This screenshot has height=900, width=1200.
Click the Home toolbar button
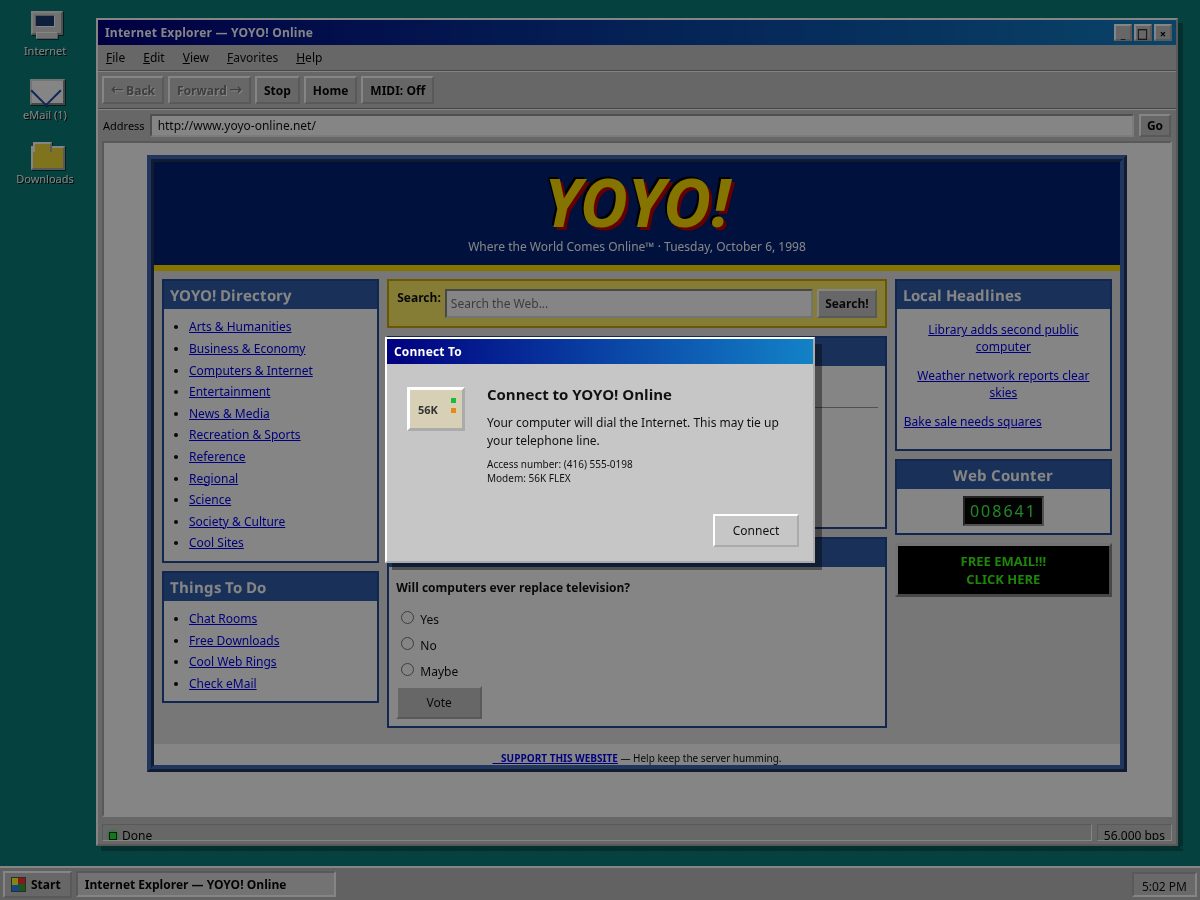tap(330, 90)
